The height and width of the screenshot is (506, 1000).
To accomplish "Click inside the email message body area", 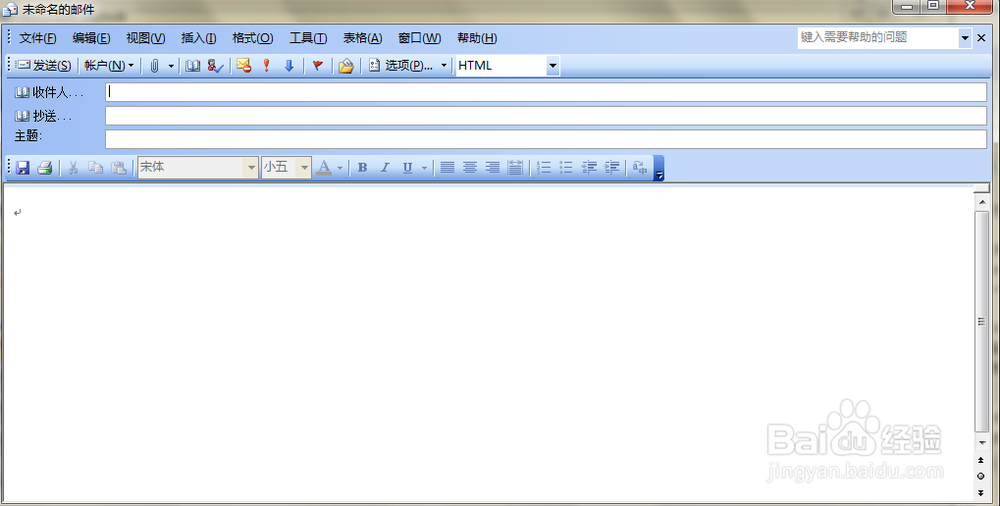I will [x=489, y=345].
